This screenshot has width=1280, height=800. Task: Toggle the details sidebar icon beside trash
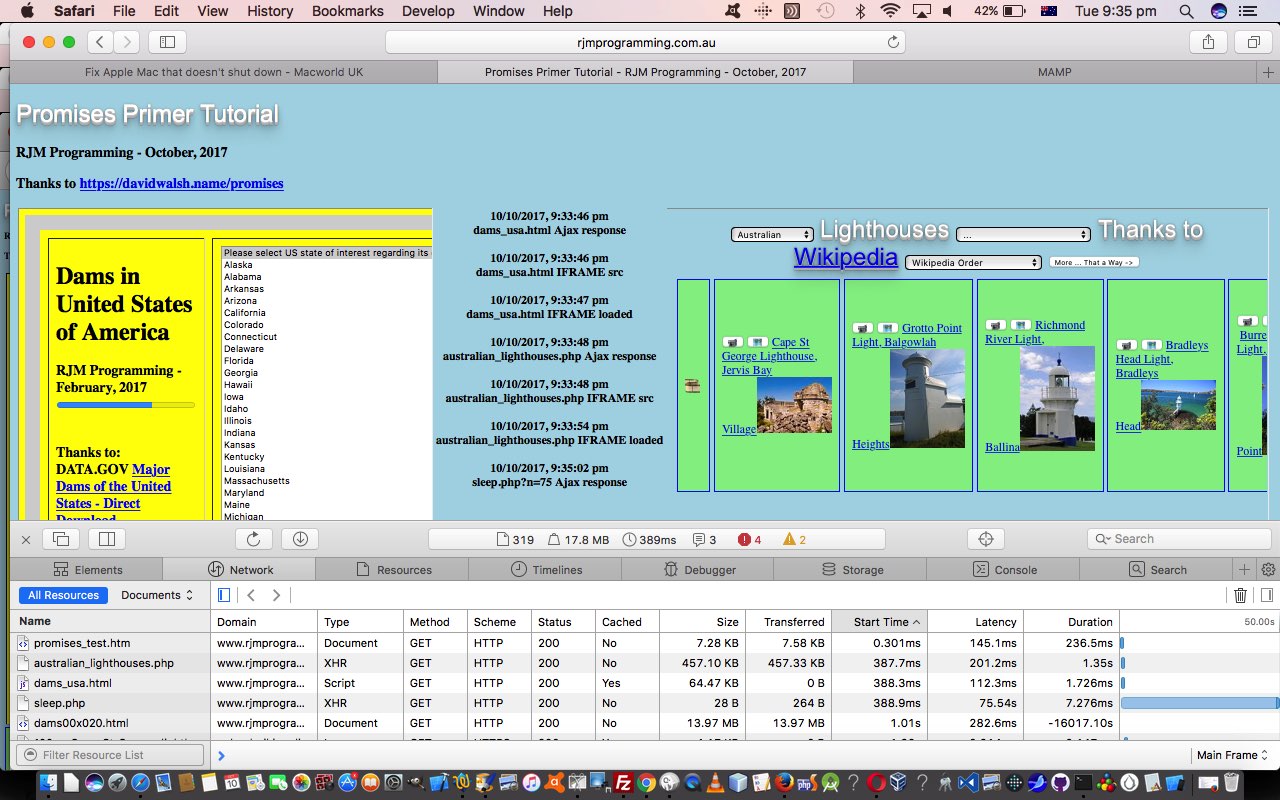(x=1266, y=595)
